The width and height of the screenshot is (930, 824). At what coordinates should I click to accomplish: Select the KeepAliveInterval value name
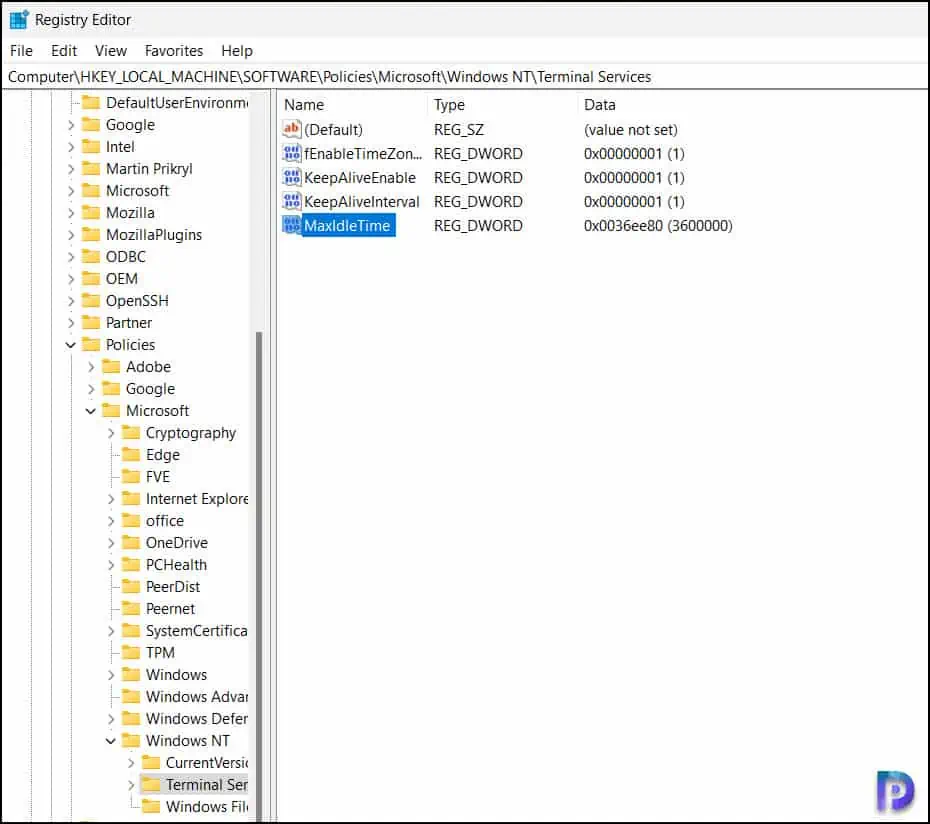pos(361,202)
